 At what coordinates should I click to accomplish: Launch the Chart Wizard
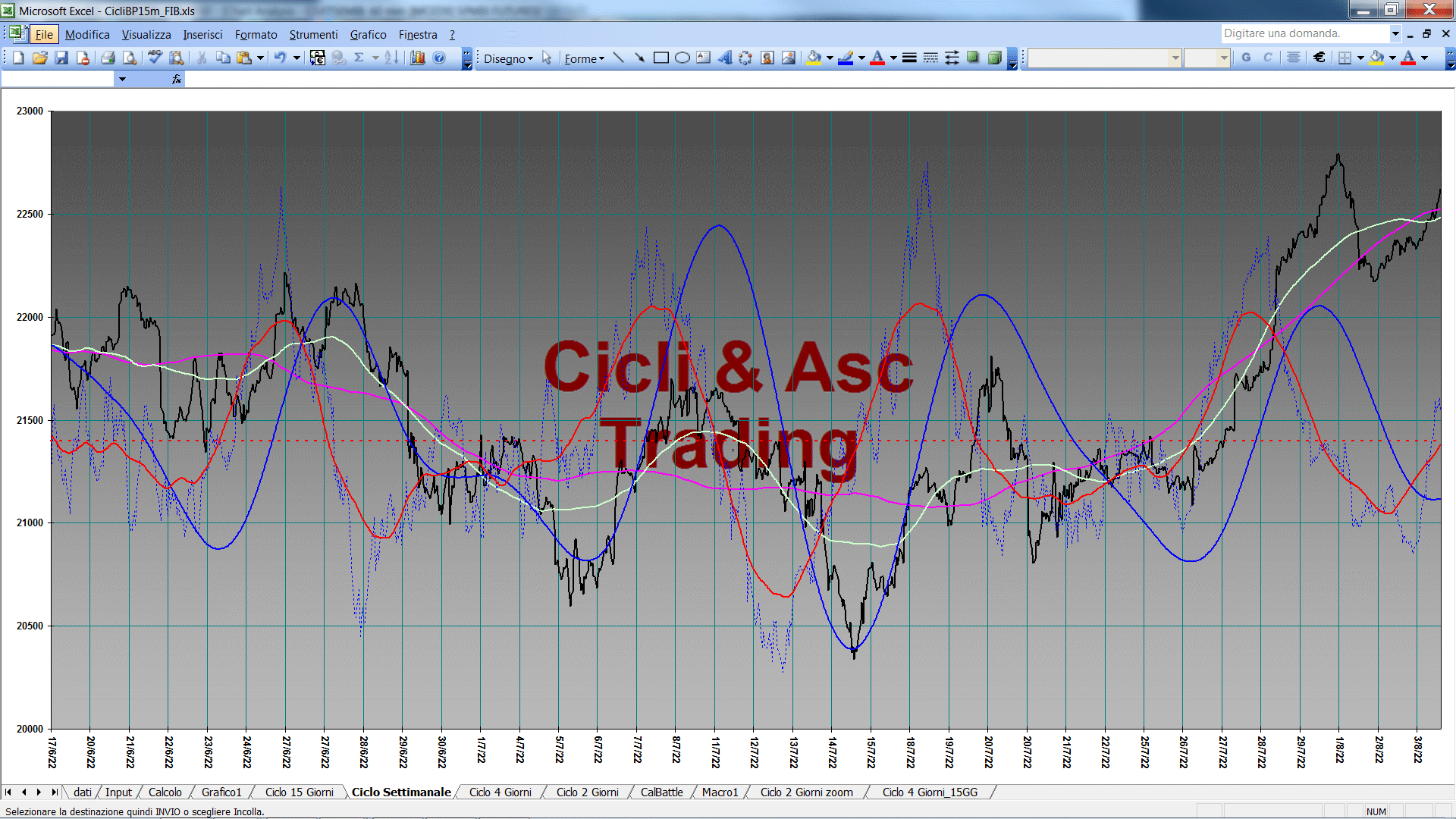(x=417, y=58)
